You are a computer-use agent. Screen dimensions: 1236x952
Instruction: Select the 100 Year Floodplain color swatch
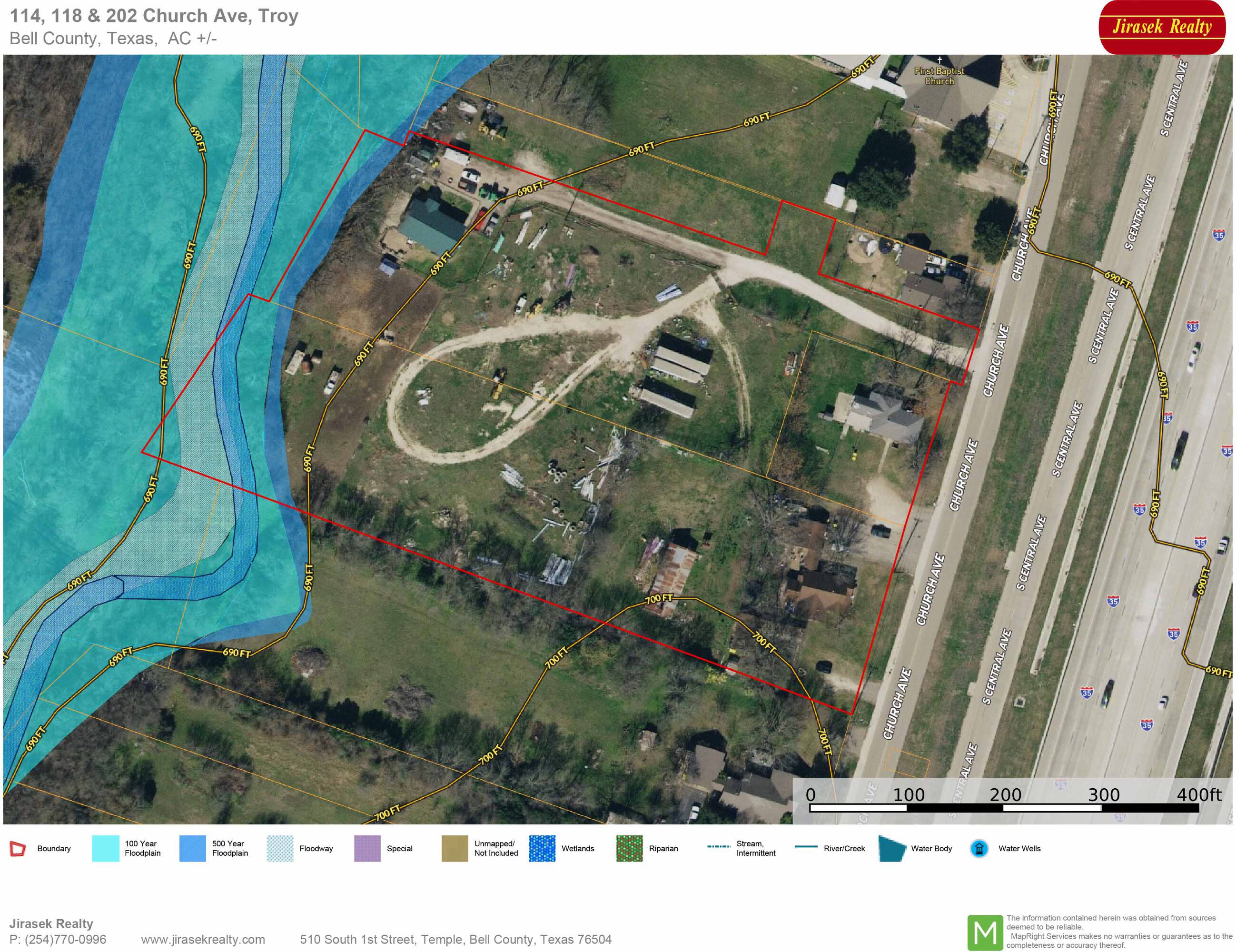[105, 848]
